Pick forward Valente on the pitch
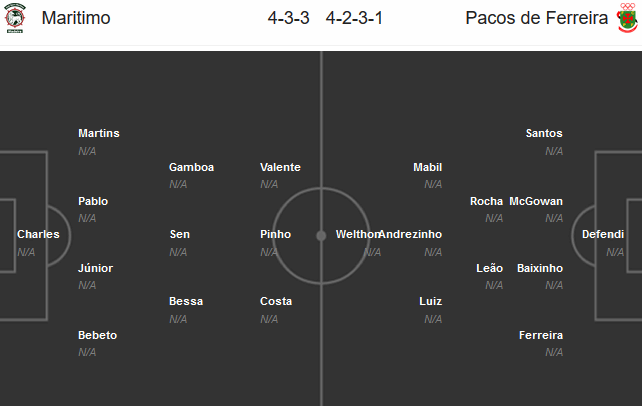This screenshot has height=406, width=642. coord(280,167)
